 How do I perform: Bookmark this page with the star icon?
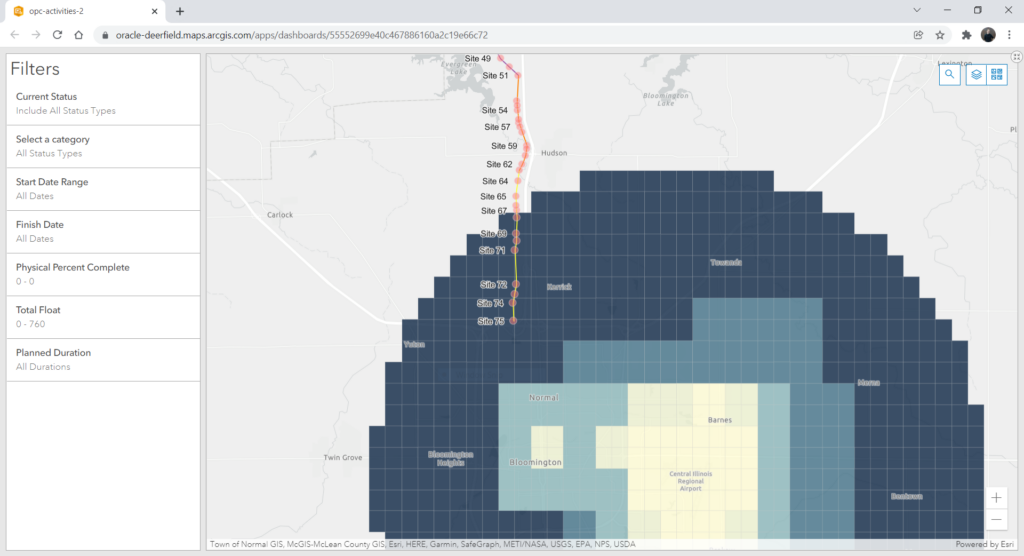(x=940, y=35)
